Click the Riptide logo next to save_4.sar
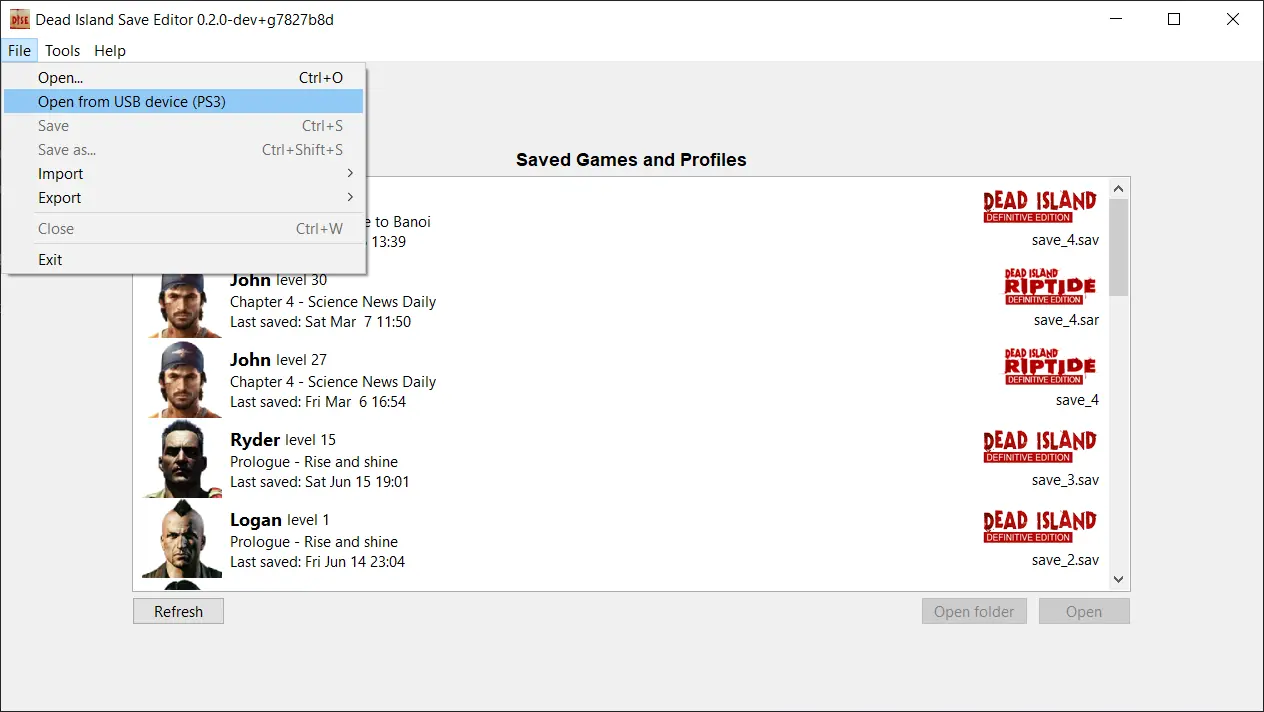 click(1050, 286)
